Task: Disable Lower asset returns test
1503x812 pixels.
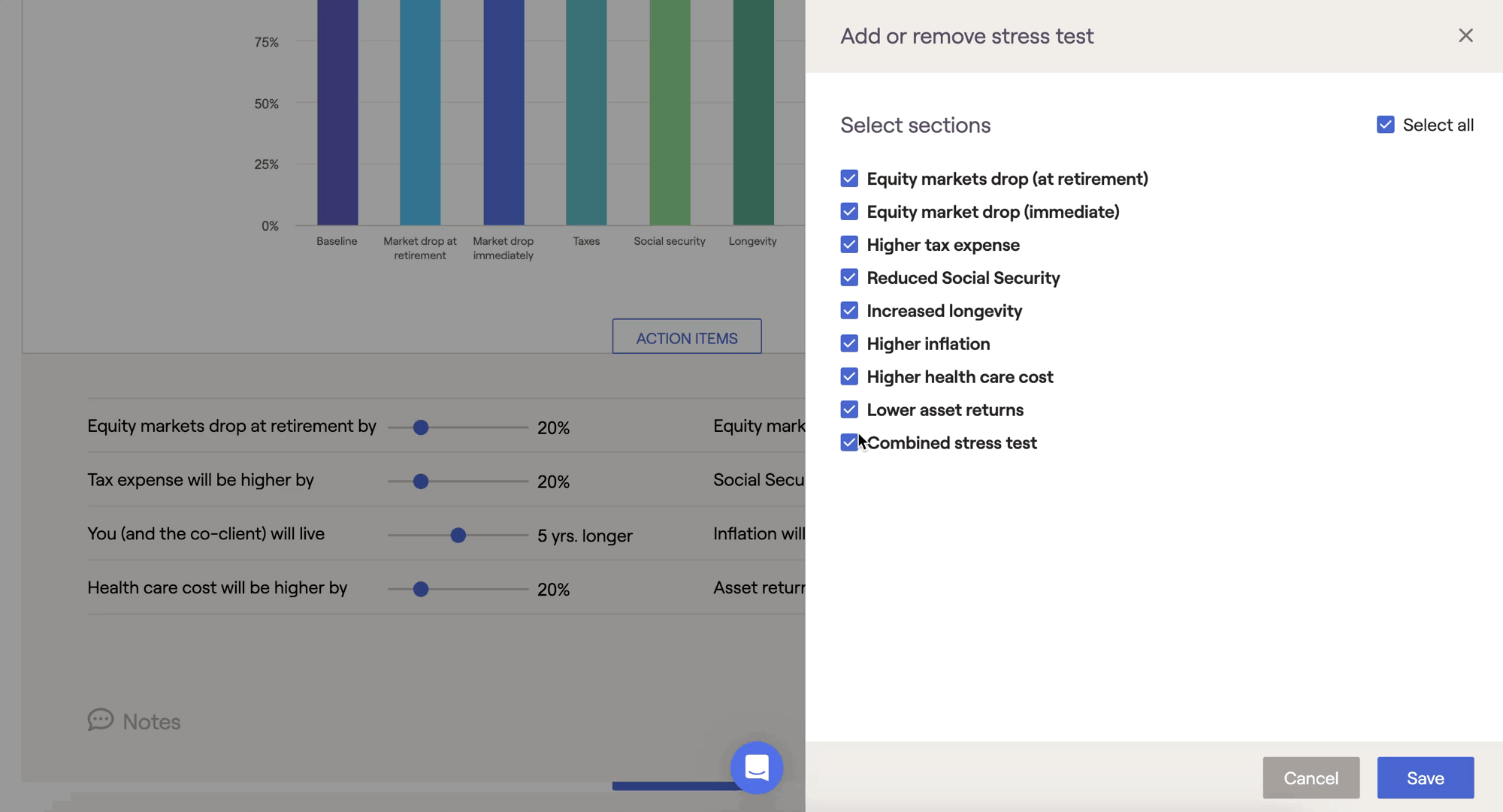Action: (849, 410)
